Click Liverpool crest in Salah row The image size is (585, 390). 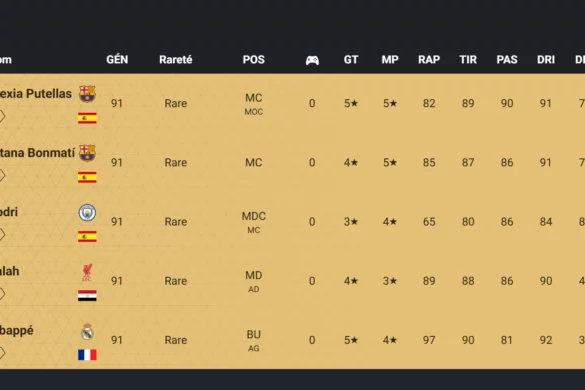pos(87,272)
